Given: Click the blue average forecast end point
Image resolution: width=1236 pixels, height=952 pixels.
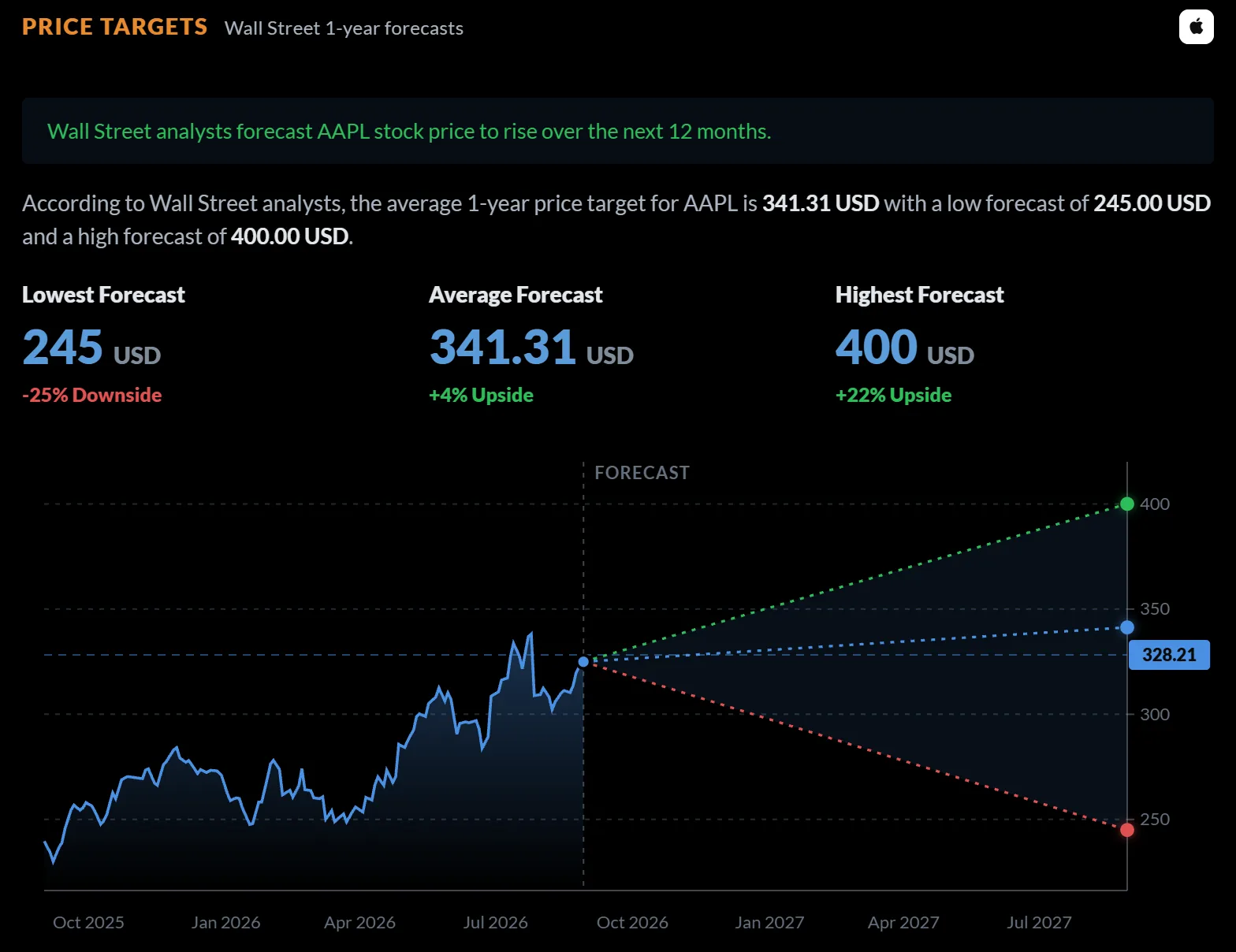Looking at the screenshot, I should click(x=1127, y=627).
